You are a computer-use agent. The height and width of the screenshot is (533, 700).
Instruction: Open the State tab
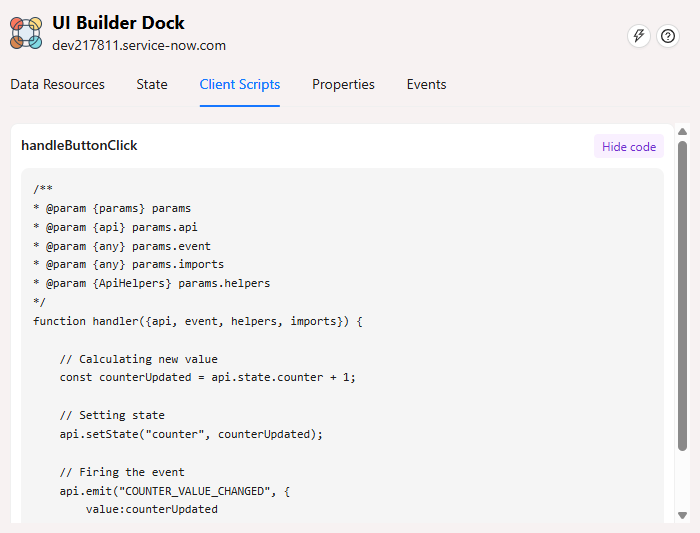tap(152, 85)
